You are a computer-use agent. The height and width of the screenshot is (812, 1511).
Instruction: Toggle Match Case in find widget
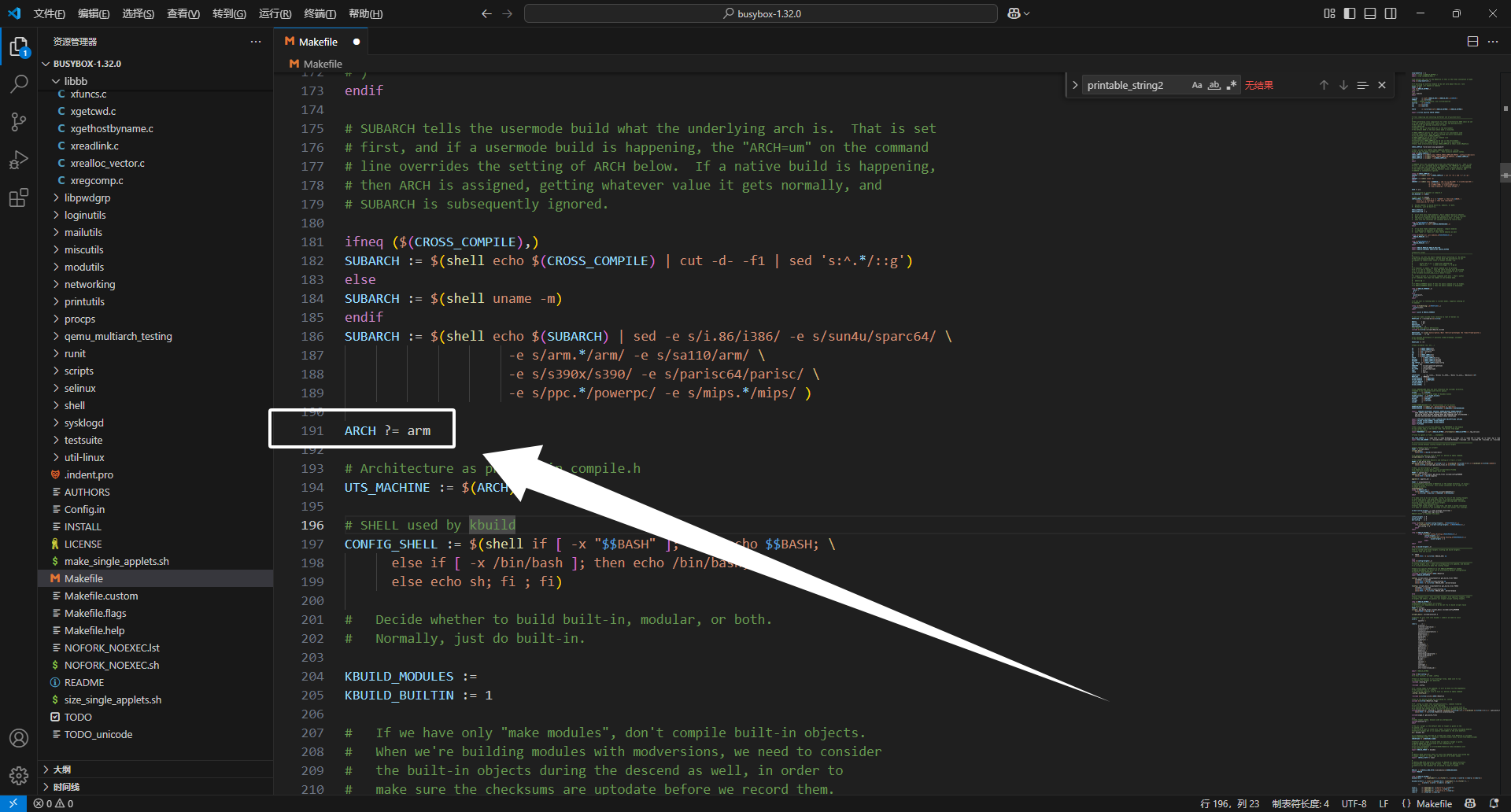point(1197,85)
